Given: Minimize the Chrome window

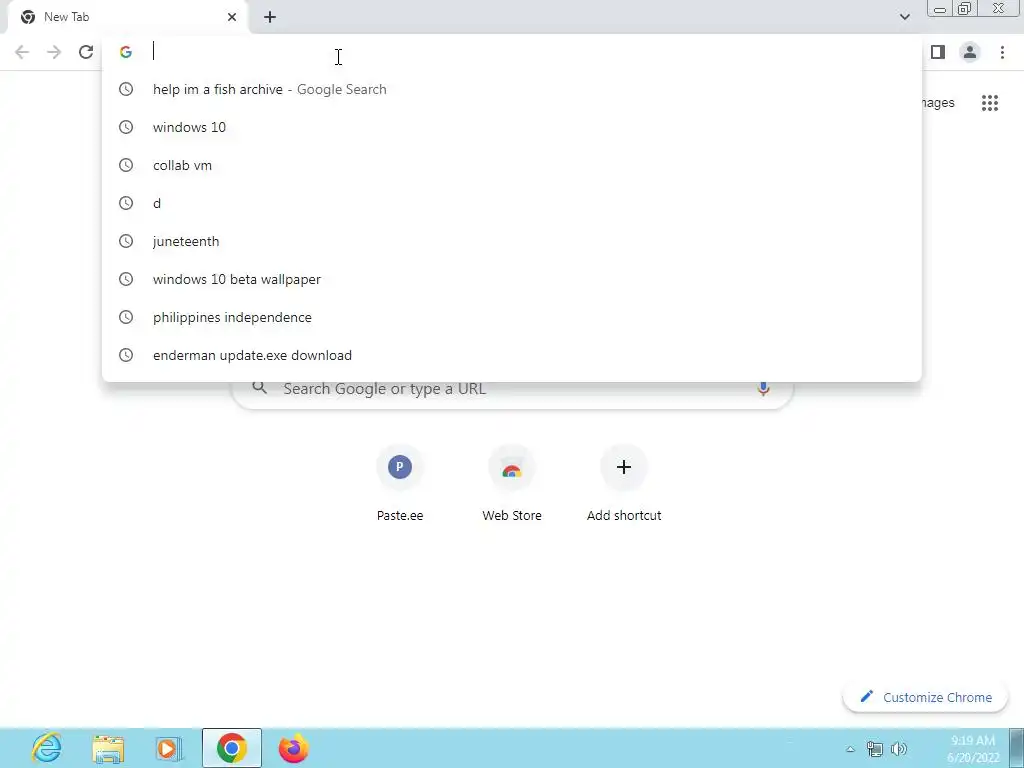Looking at the screenshot, I should [940, 9].
